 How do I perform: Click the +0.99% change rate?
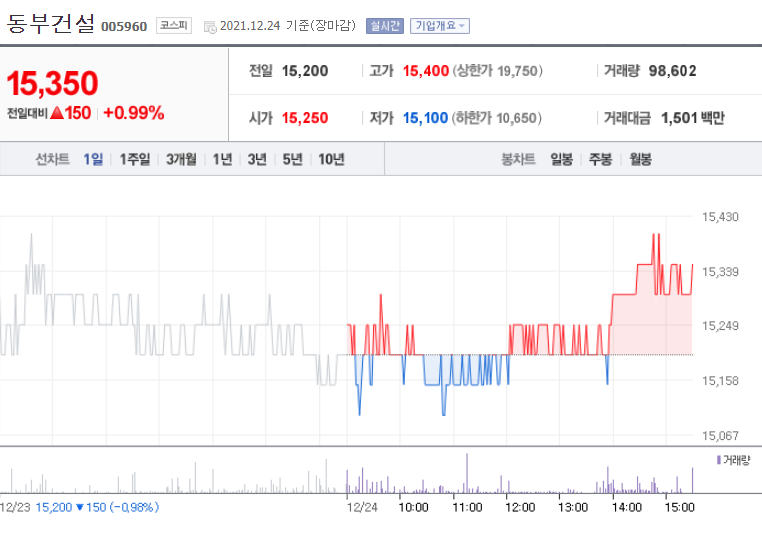coord(134,113)
